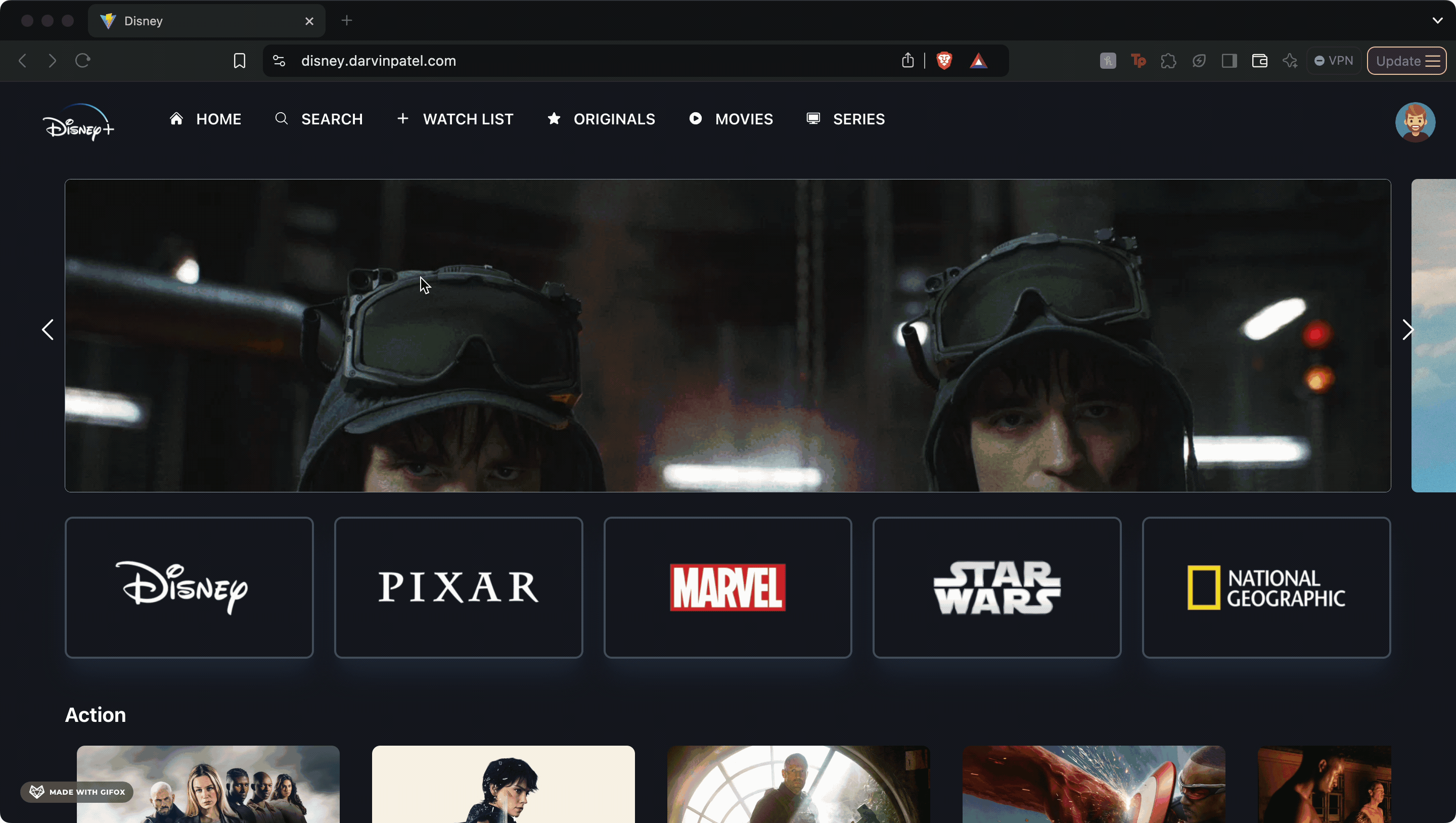The width and height of the screenshot is (1456, 823).
Task: Go back in carousel with left chevron
Action: [48, 330]
